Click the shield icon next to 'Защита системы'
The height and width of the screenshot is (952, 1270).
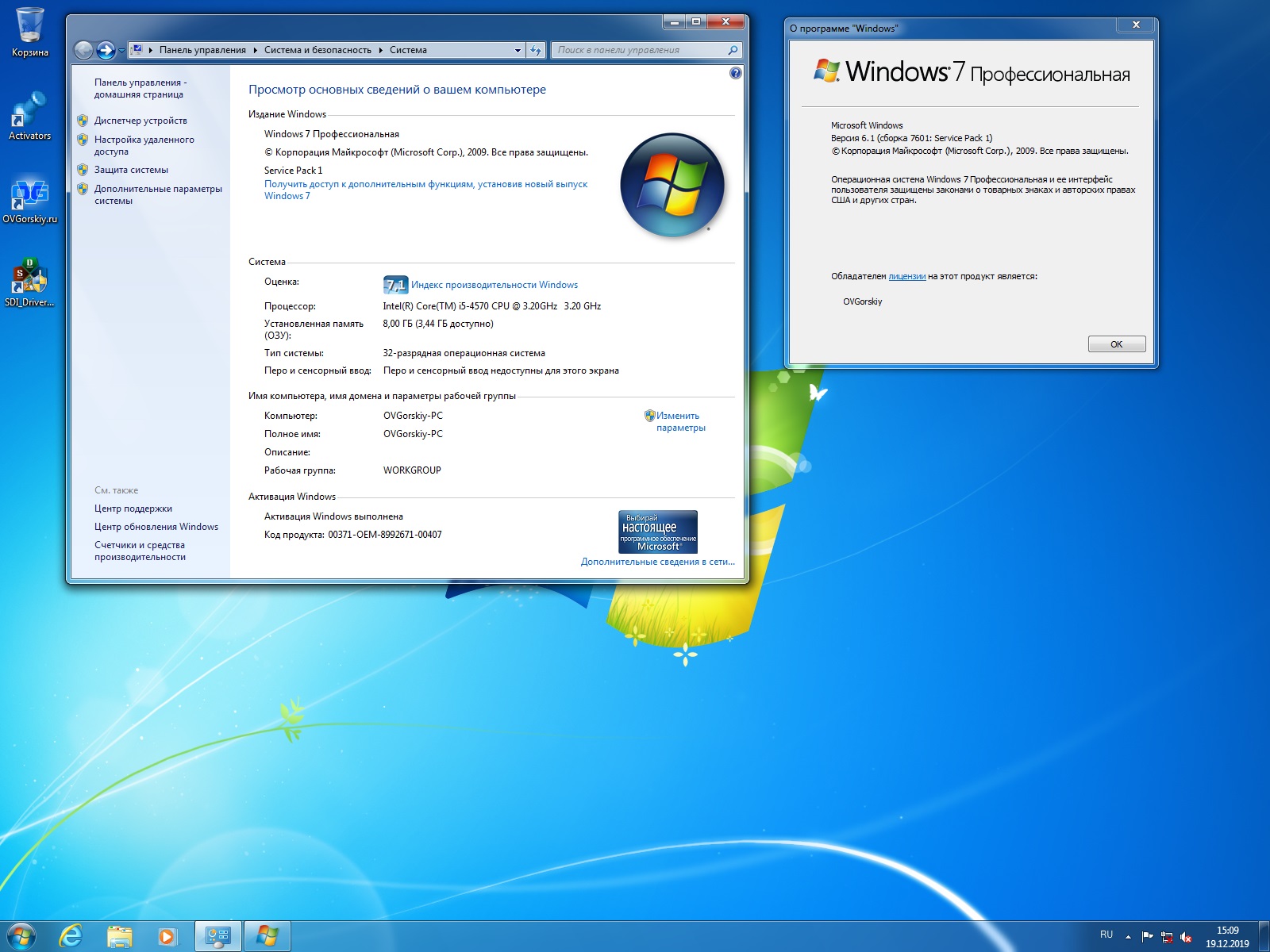83,170
